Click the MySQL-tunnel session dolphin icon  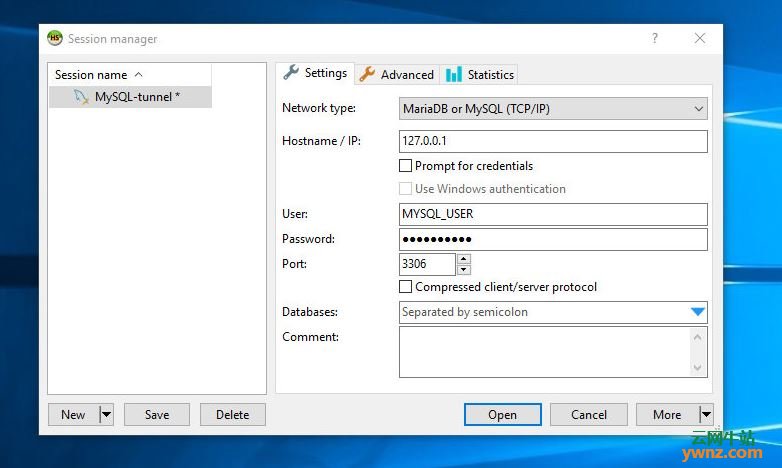(x=81, y=96)
